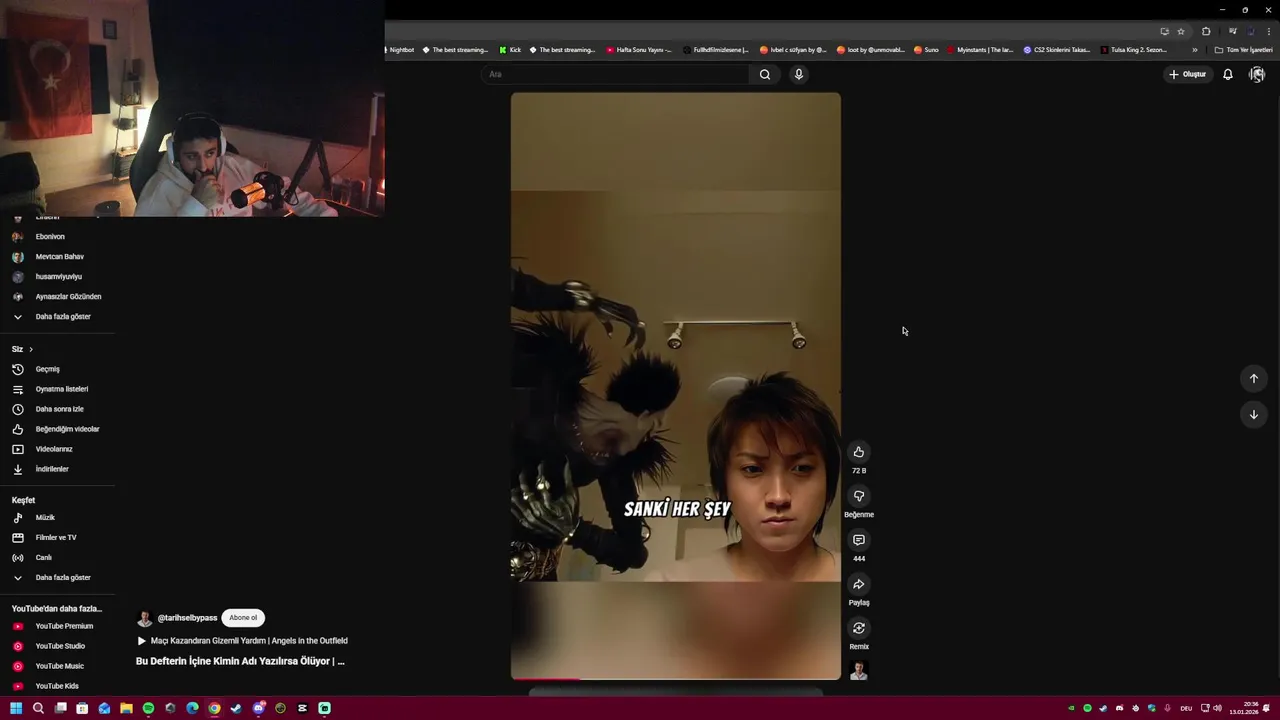
Task: Like the Short with thumbs up
Action: [859, 452]
